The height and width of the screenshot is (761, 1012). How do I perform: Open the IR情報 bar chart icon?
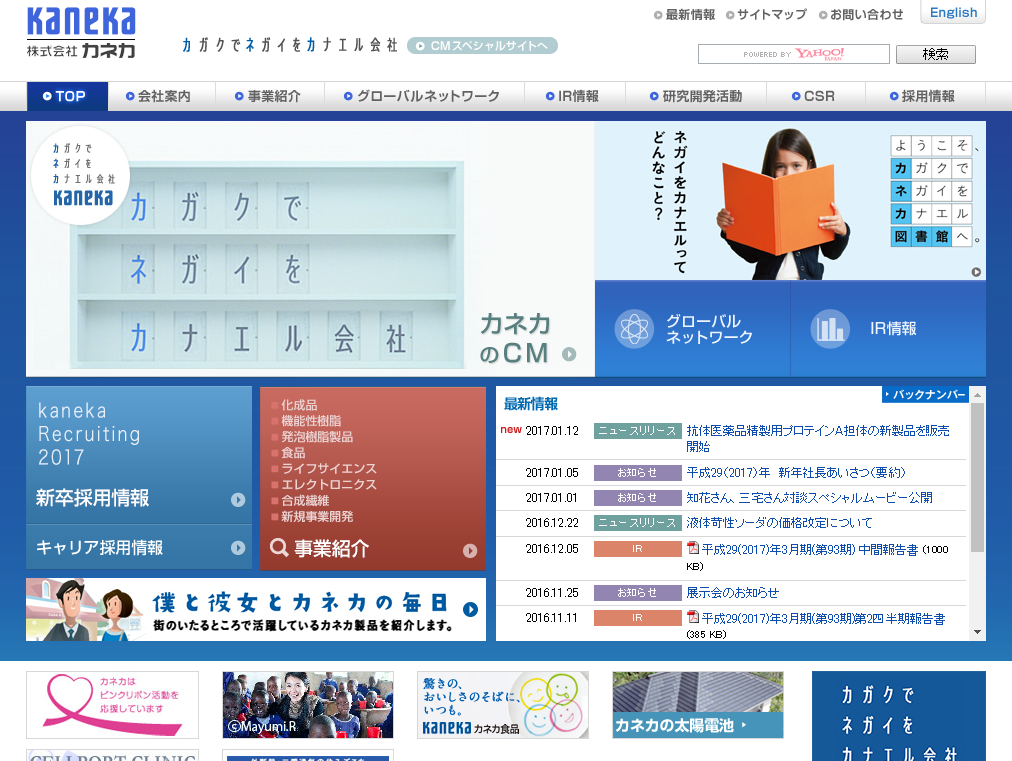coord(830,329)
